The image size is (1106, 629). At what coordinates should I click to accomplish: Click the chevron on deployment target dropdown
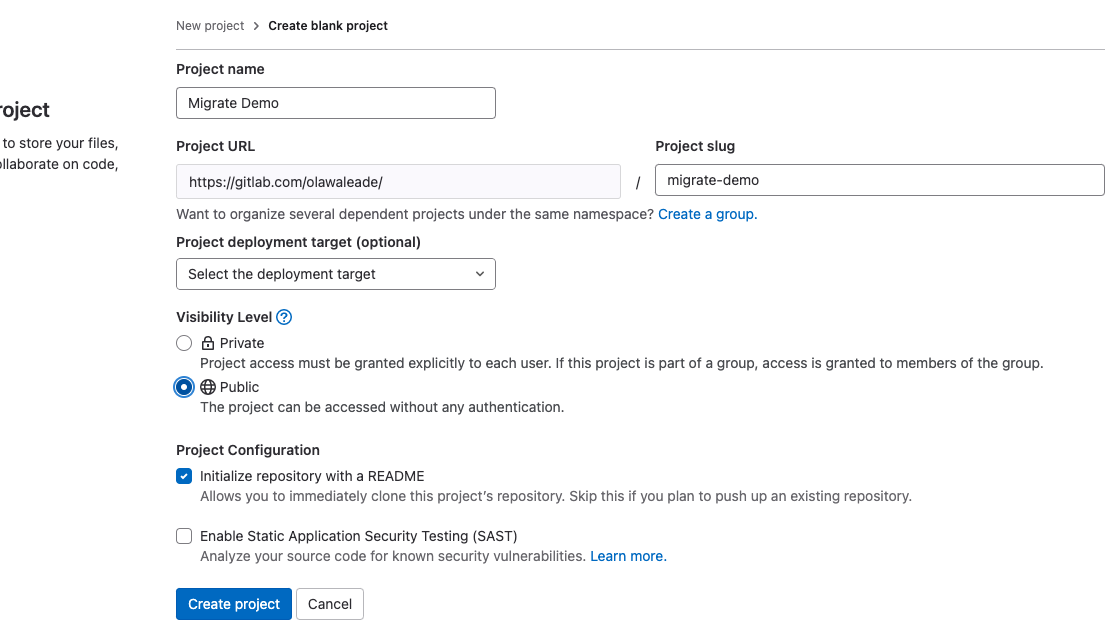point(481,274)
